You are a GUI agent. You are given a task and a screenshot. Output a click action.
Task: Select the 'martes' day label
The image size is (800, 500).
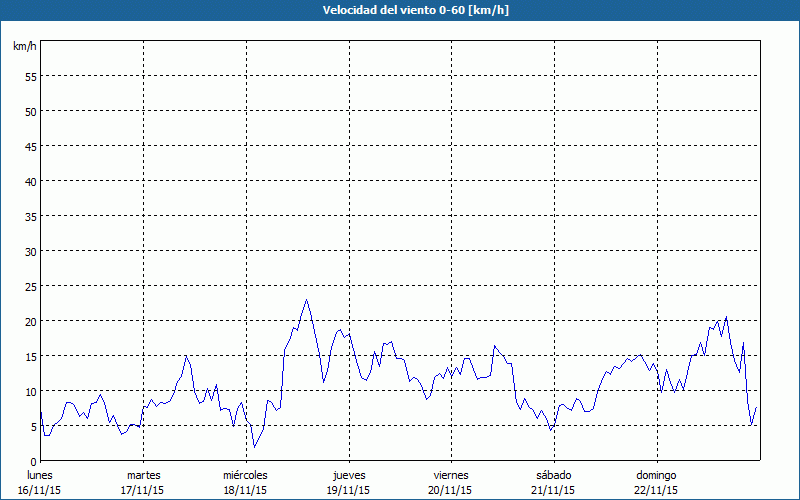tap(143, 475)
